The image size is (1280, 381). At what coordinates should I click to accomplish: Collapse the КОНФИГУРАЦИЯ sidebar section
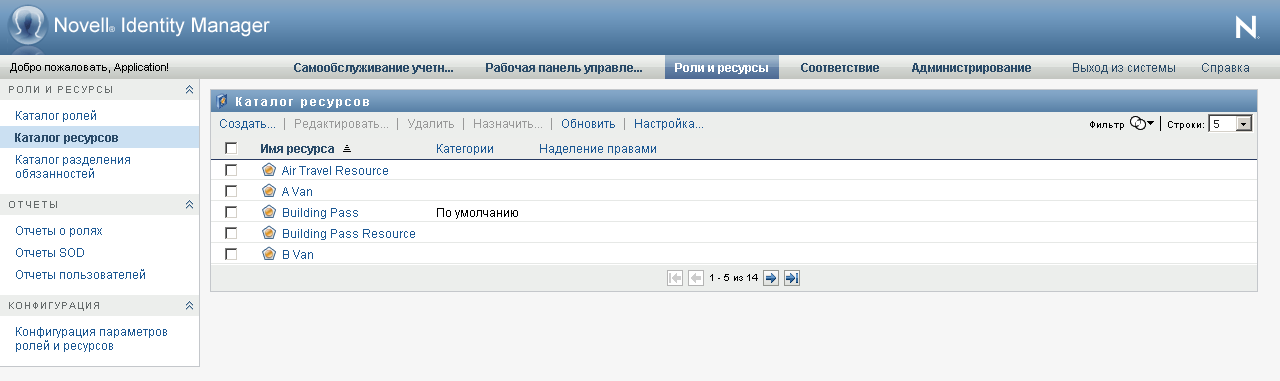pyautogui.click(x=189, y=306)
